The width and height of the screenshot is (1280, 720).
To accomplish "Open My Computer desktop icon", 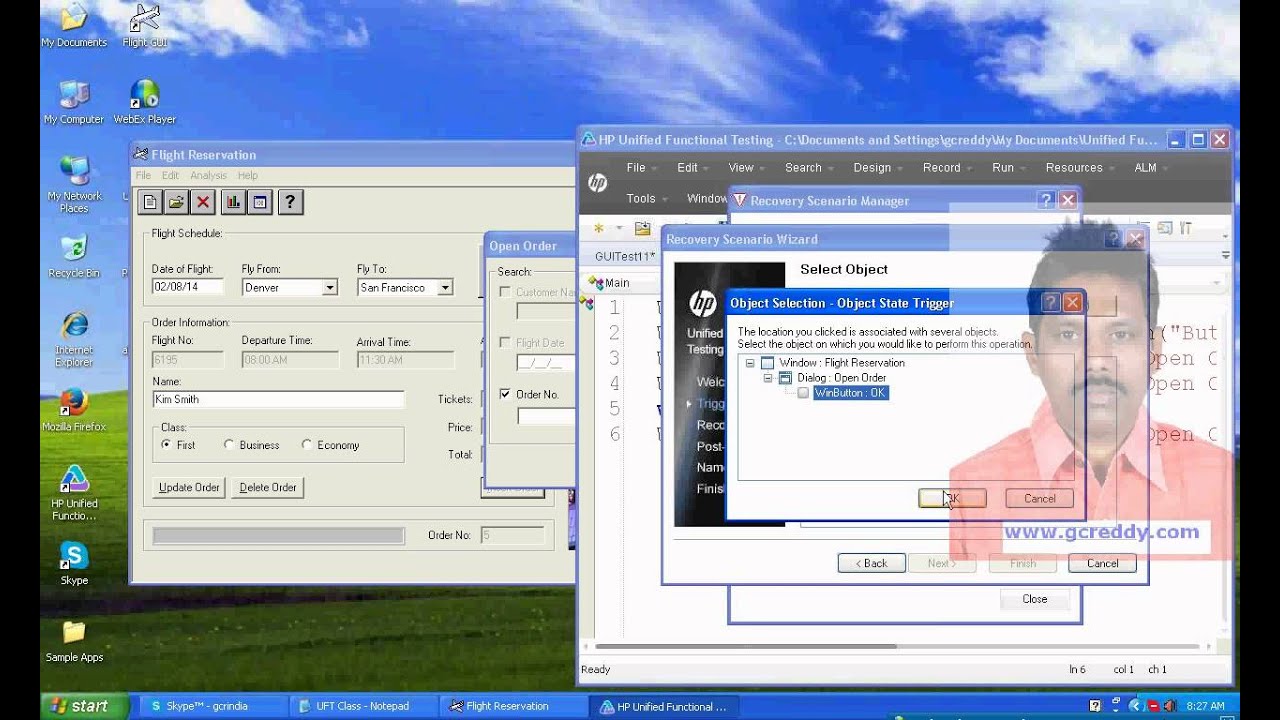I will coord(74,103).
